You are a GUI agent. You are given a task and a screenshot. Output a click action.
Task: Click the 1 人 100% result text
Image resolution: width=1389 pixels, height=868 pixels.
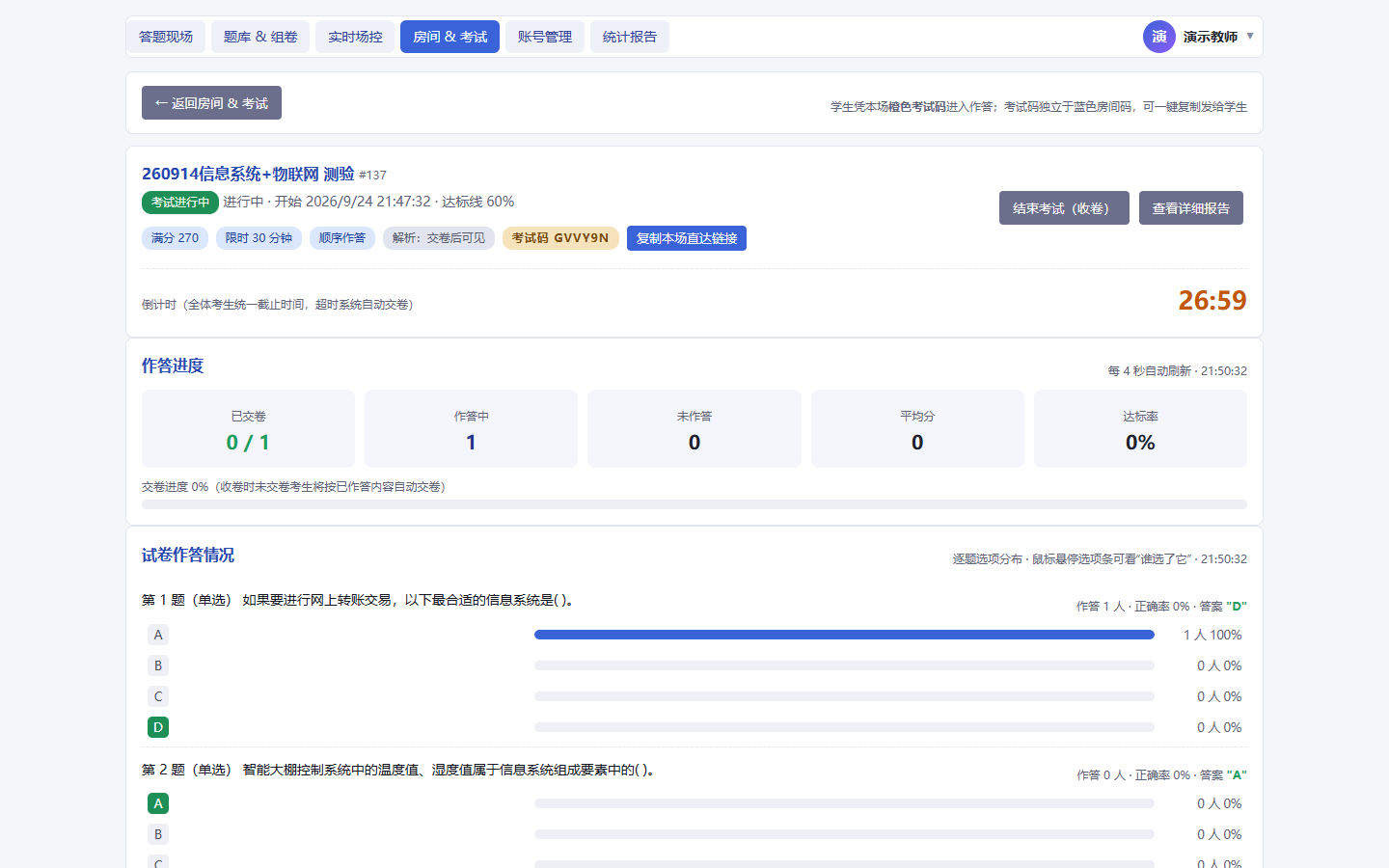click(x=1212, y=635)
